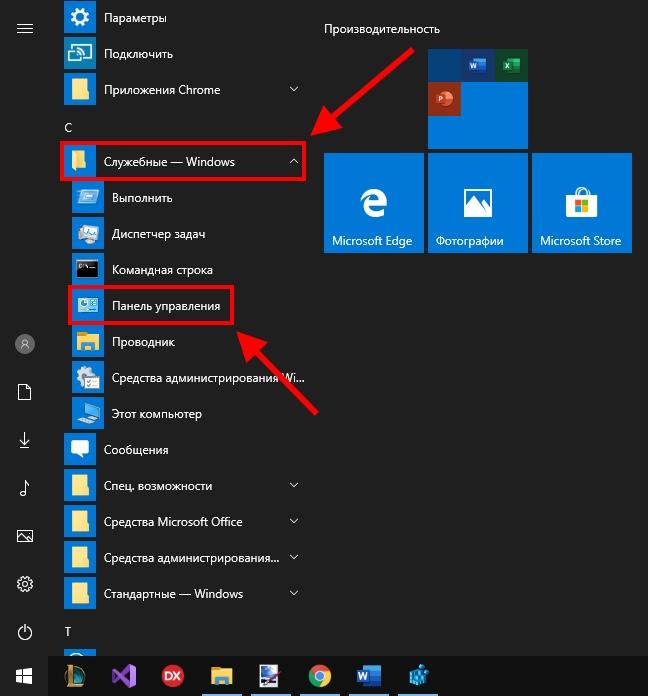The image size is (648, 696).
Task: Click the picture app icon left of Chrome
Action: (270, 676)
